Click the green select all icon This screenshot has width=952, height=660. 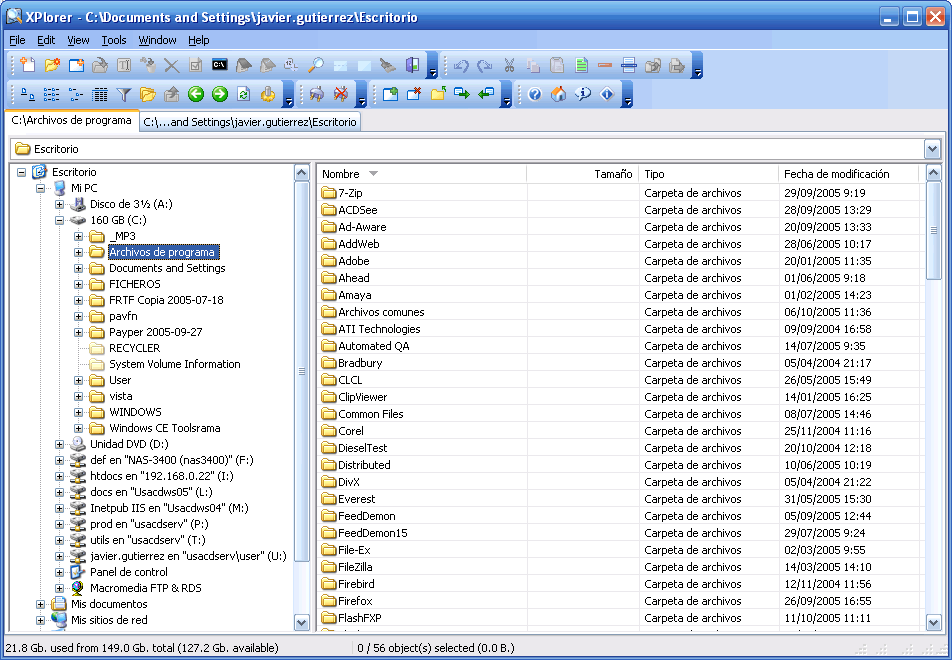(582, 65)
